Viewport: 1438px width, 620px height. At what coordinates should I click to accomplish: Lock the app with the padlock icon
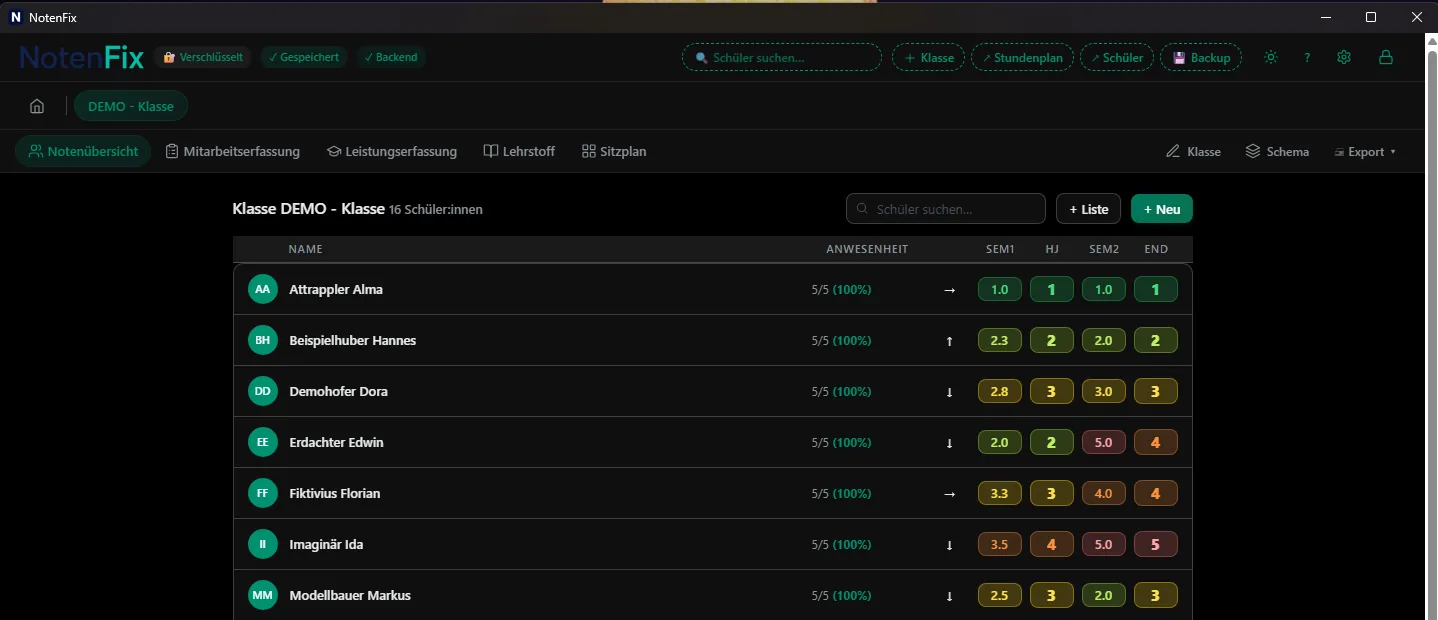(1386, 57)
